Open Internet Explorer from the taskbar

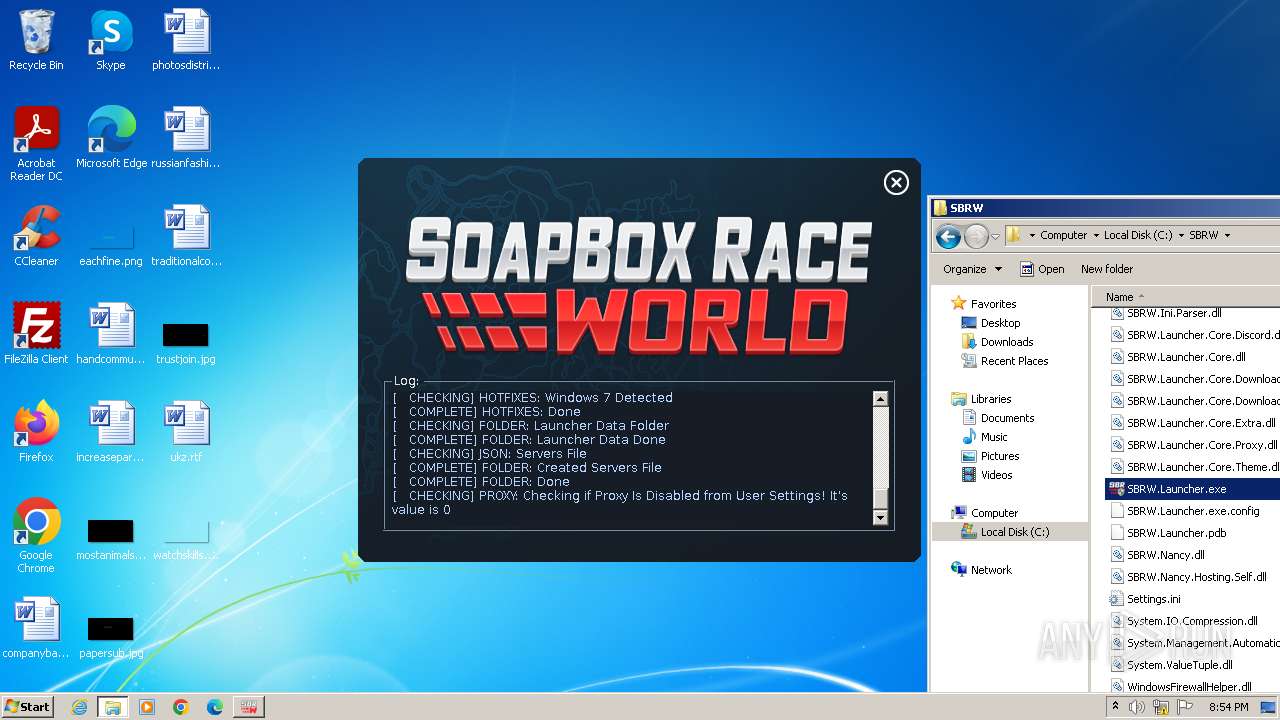79,707
